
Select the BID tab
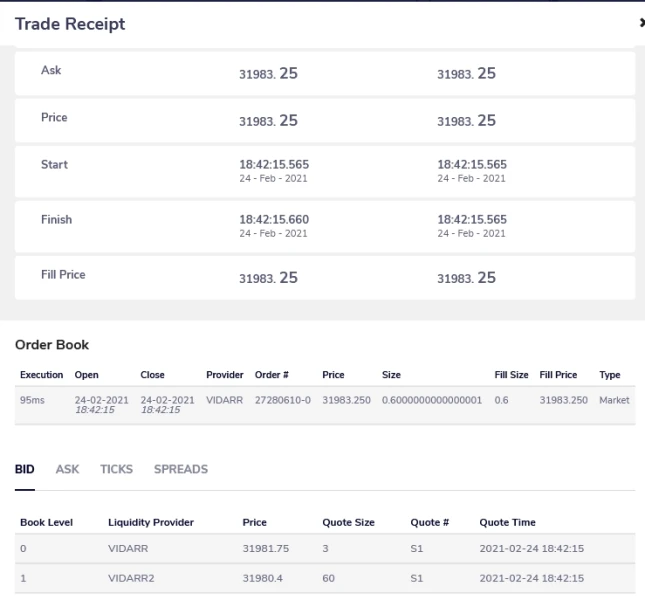pos(25,469)
